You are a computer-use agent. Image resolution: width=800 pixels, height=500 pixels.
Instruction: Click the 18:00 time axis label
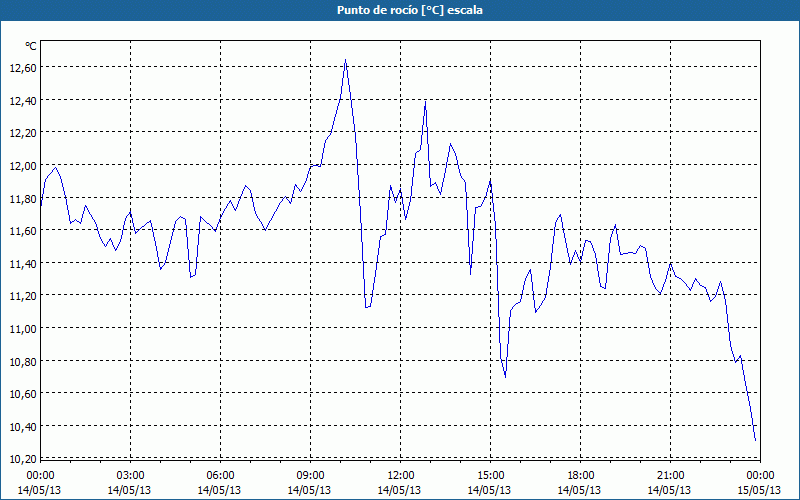[580, 476]
